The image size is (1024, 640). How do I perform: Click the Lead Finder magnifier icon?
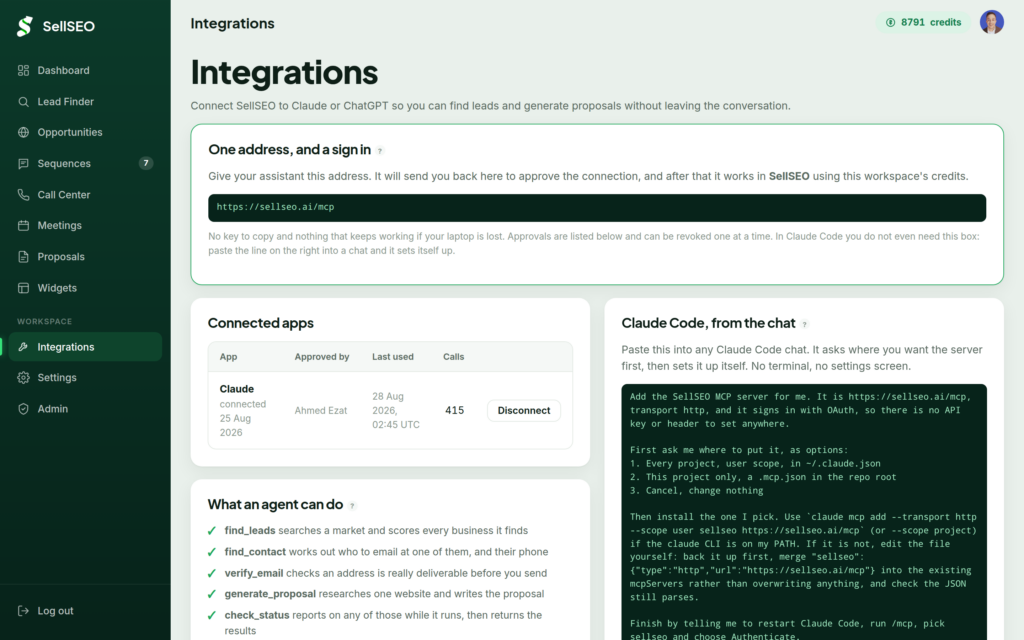pos(24,102)
